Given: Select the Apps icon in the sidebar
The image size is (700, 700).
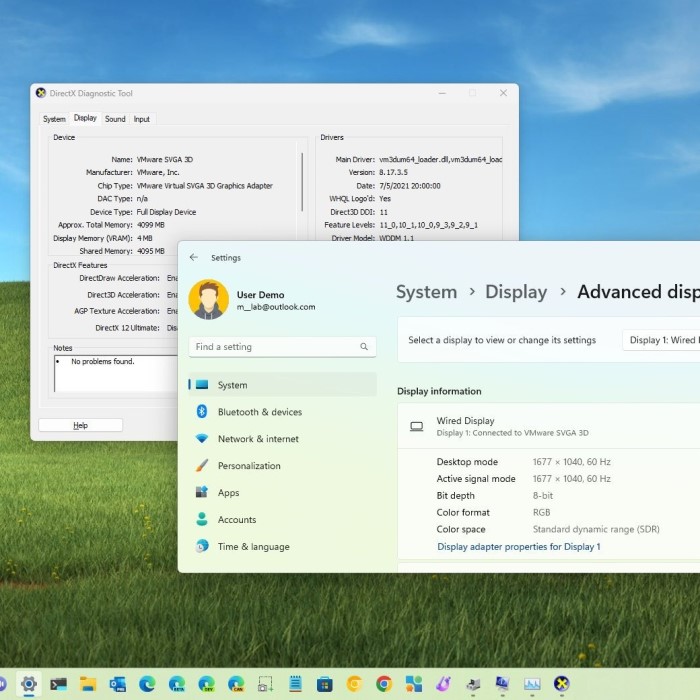Looking at the screenshot, I should pyautogui.click(x=201, y=493).
